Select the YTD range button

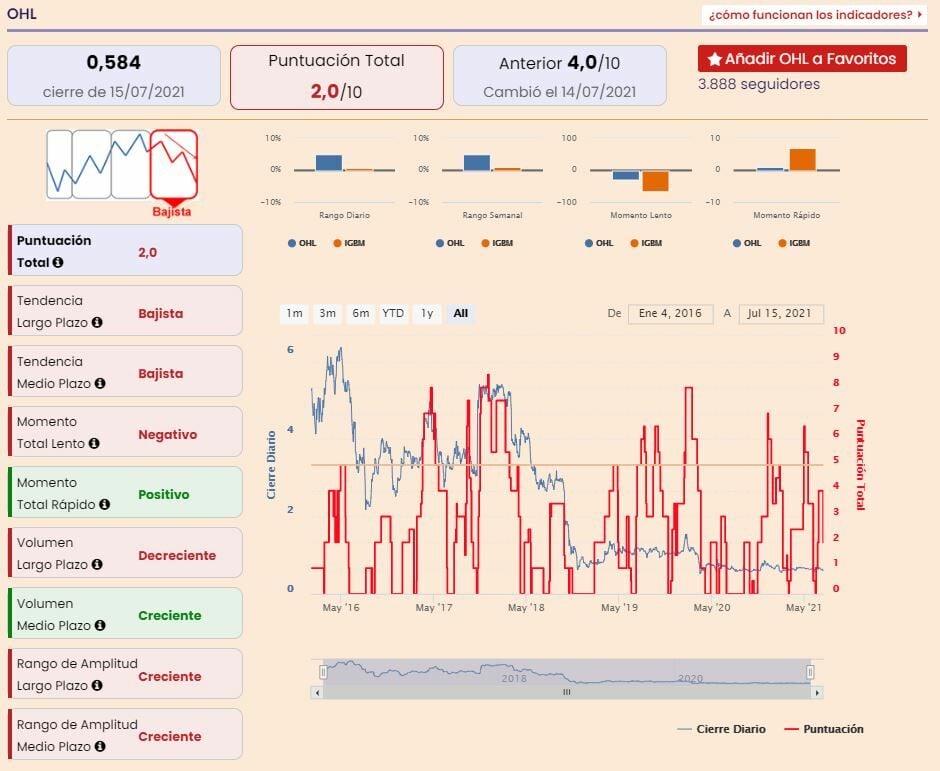(x=393, y=314)
